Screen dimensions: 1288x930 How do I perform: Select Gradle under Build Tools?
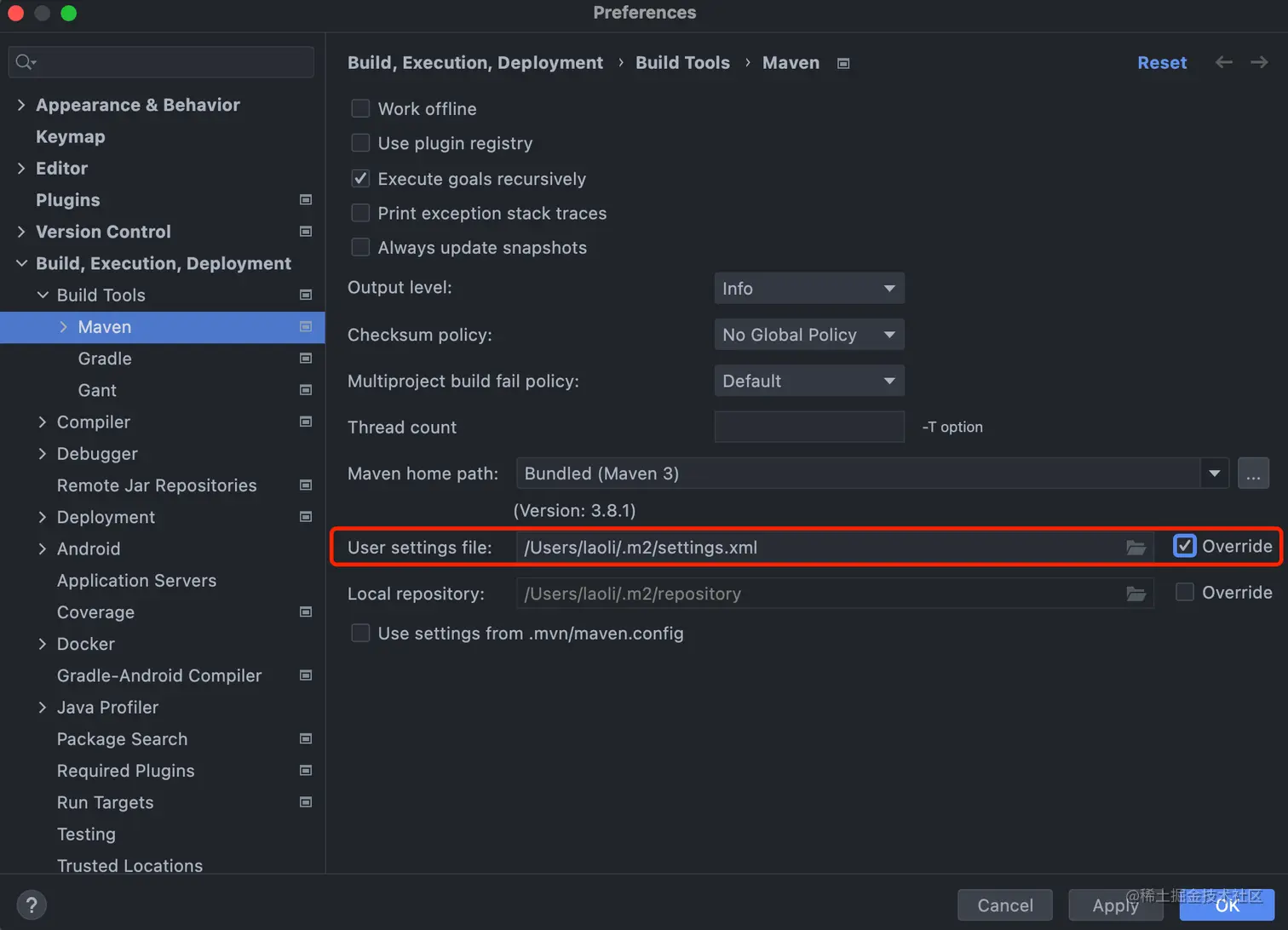coord(105,359)
